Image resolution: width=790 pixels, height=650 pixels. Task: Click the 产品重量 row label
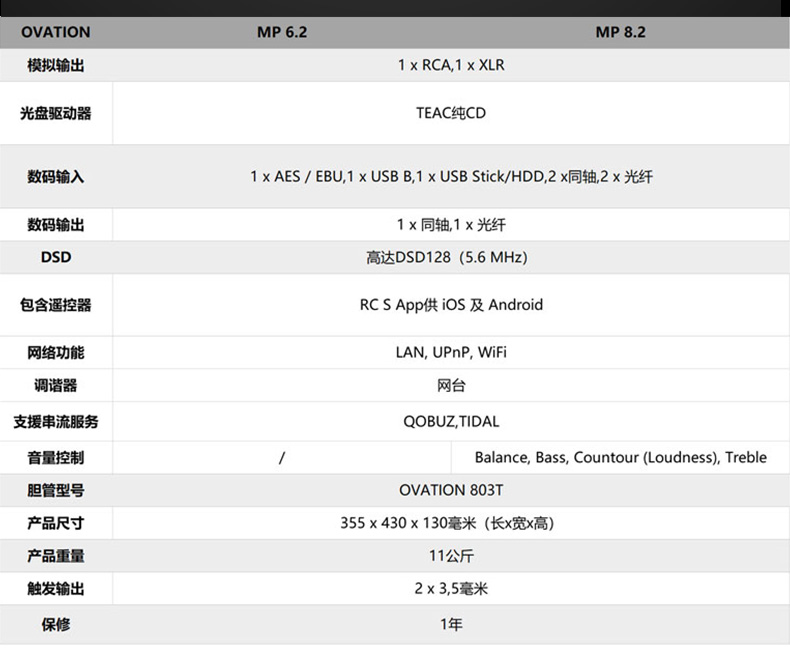(55, 556)
